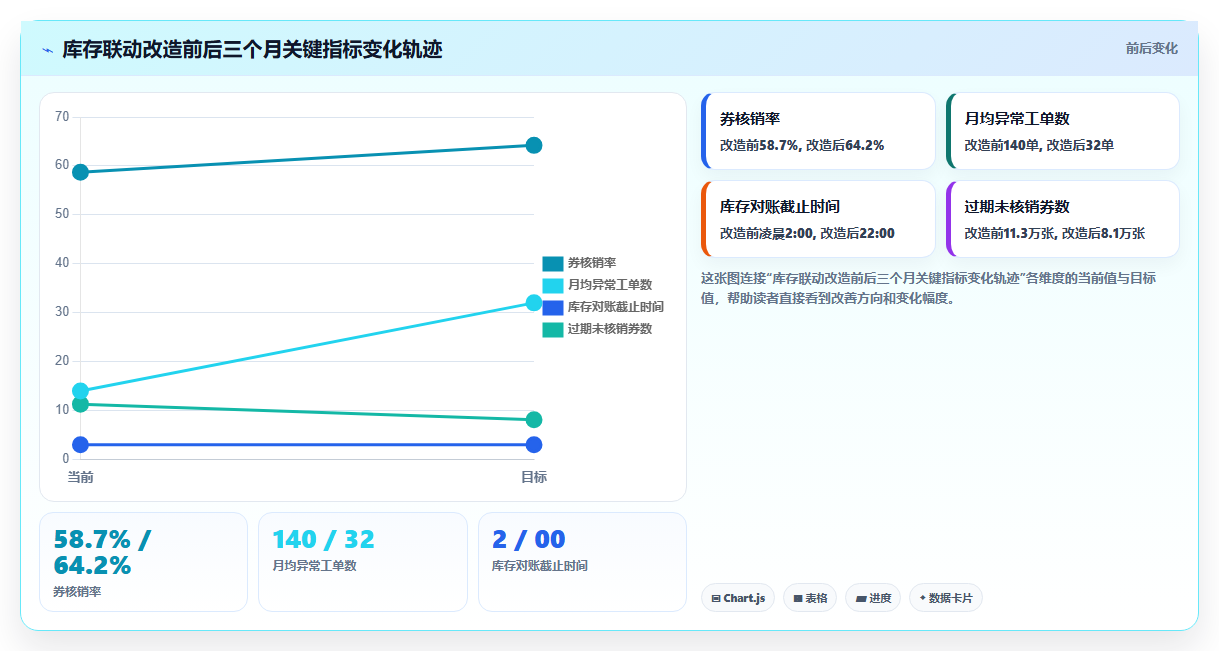Viewport: 1219px width, 651px height.
Task: Toggle 库存对账截止时间 legend color box
Action: point(553,307)
